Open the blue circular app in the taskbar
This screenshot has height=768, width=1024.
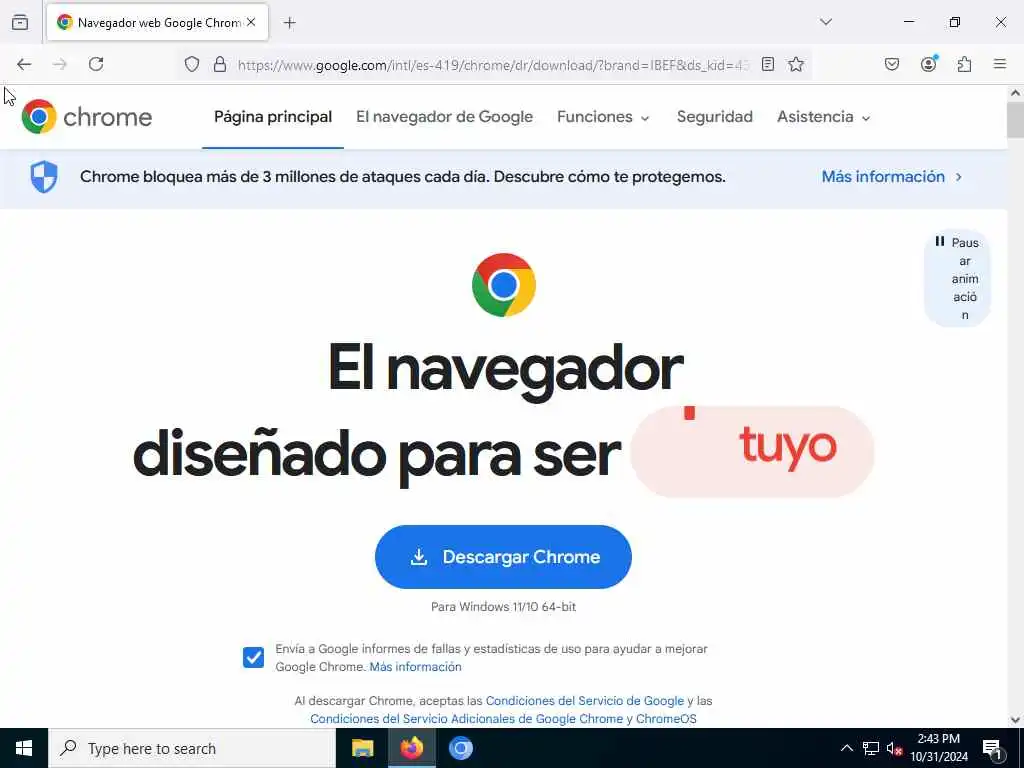pyautogui.click(x=460, y=748)
